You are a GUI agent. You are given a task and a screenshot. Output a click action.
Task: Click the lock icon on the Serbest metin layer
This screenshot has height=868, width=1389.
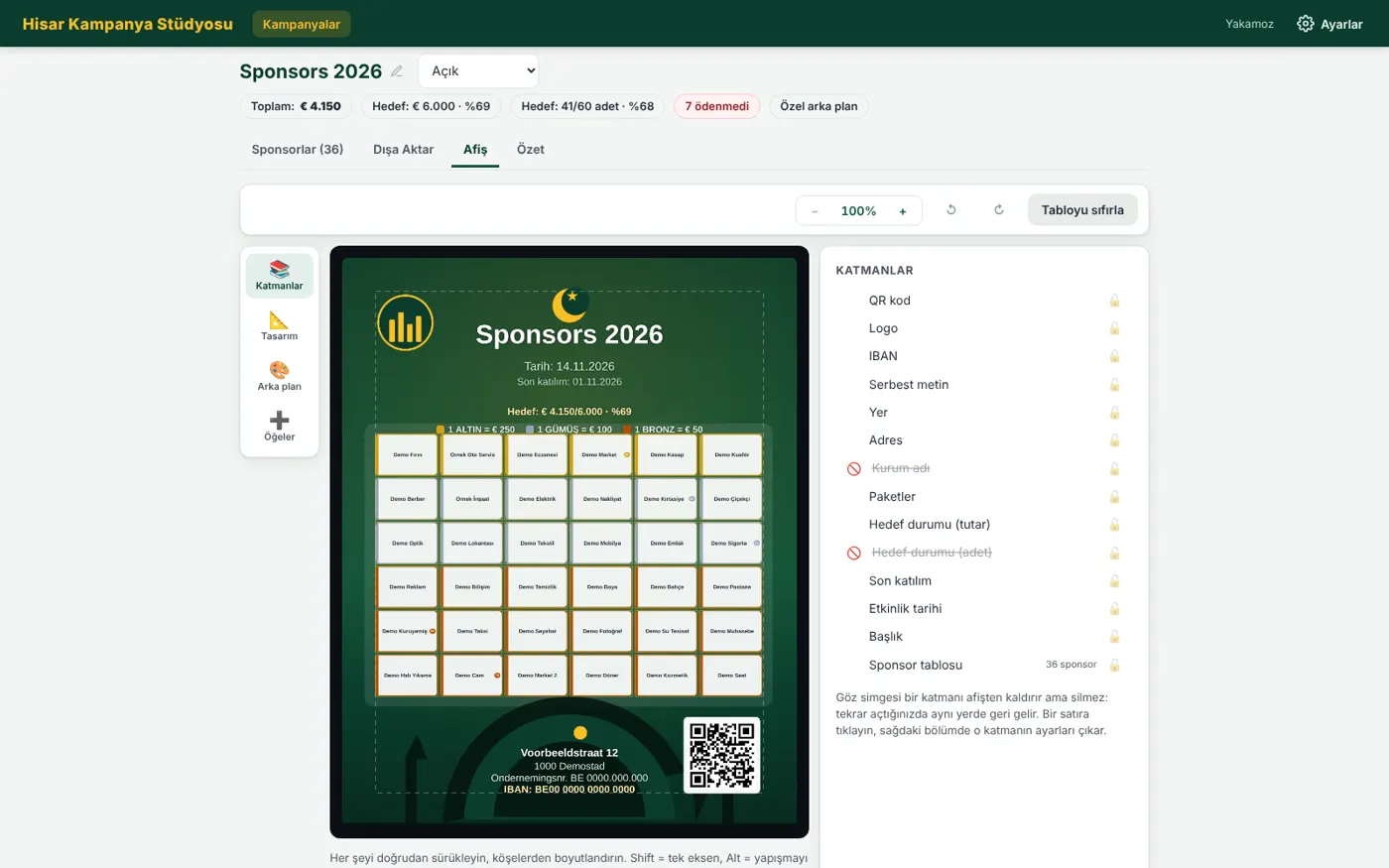point(1114,385)
